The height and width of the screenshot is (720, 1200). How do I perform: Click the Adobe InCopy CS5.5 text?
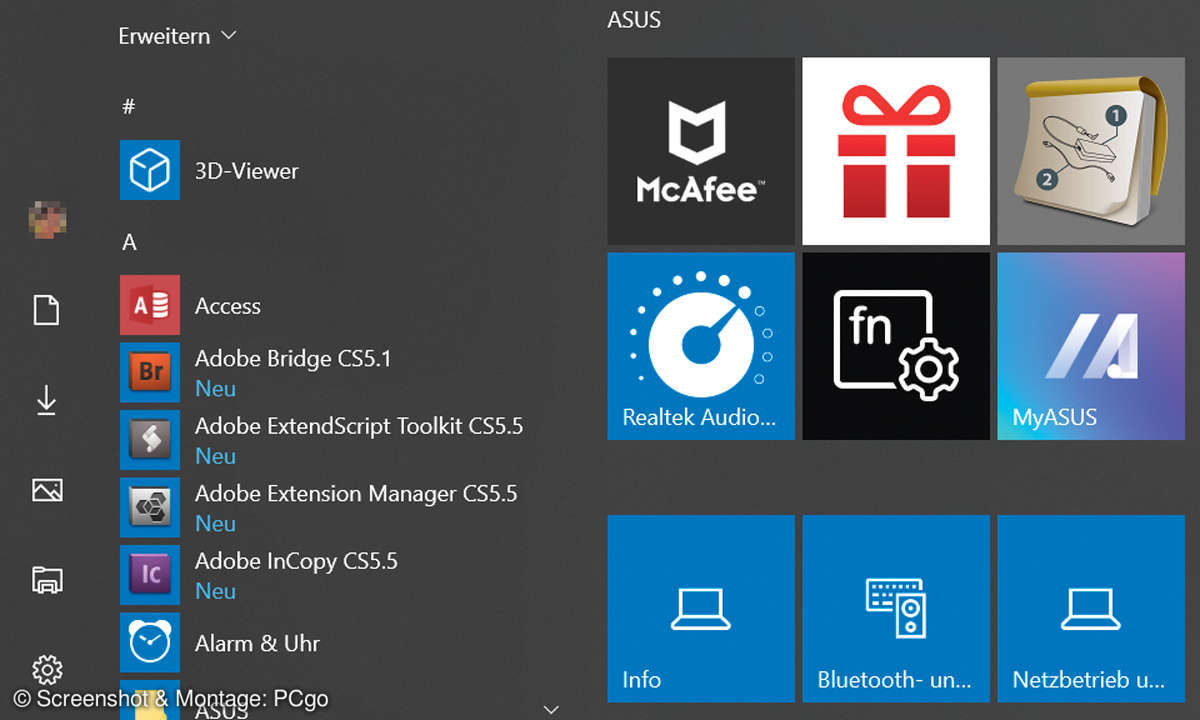[296, 561]
